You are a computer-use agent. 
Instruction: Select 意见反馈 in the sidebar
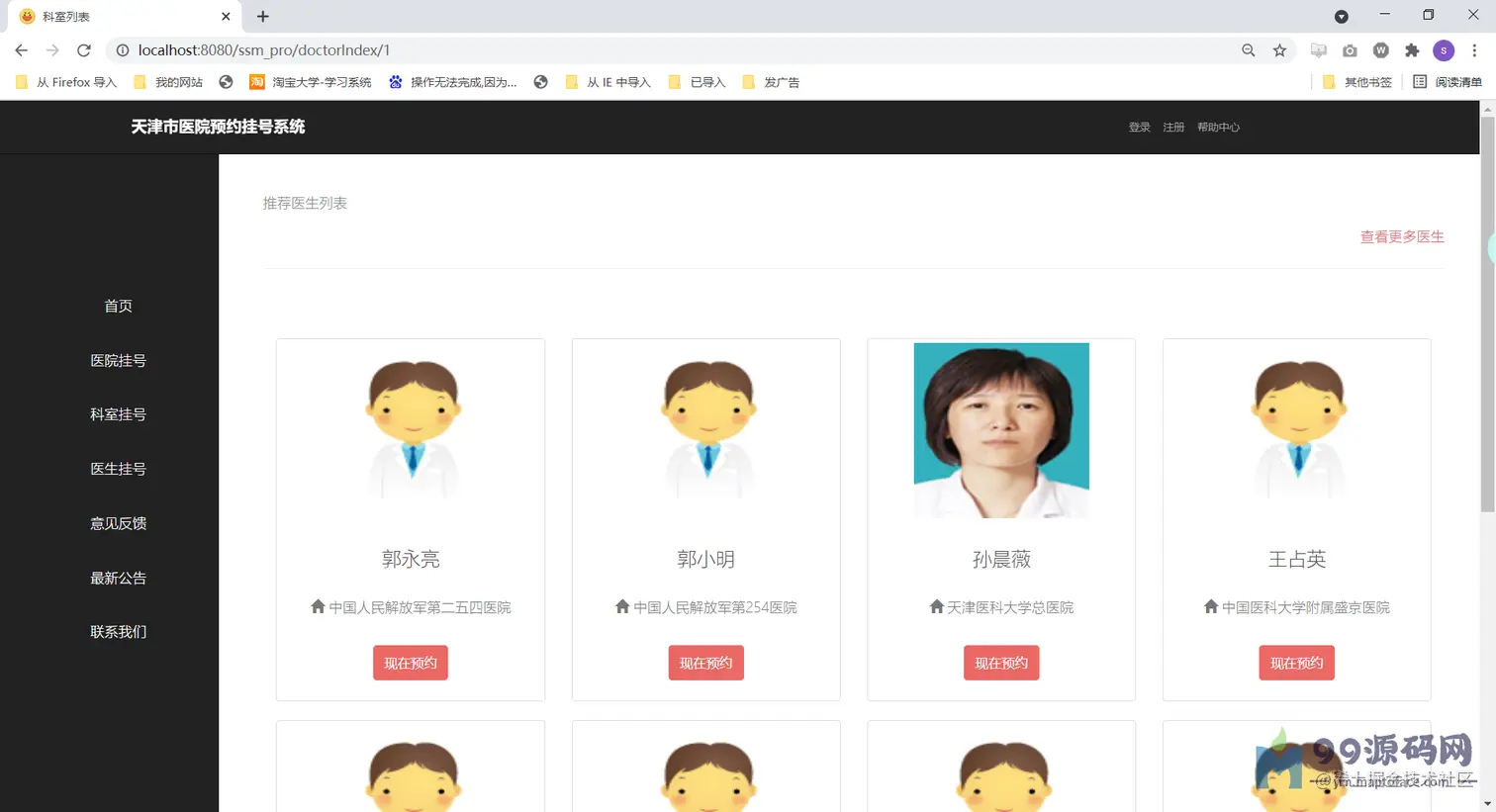[x=119, y=523]
